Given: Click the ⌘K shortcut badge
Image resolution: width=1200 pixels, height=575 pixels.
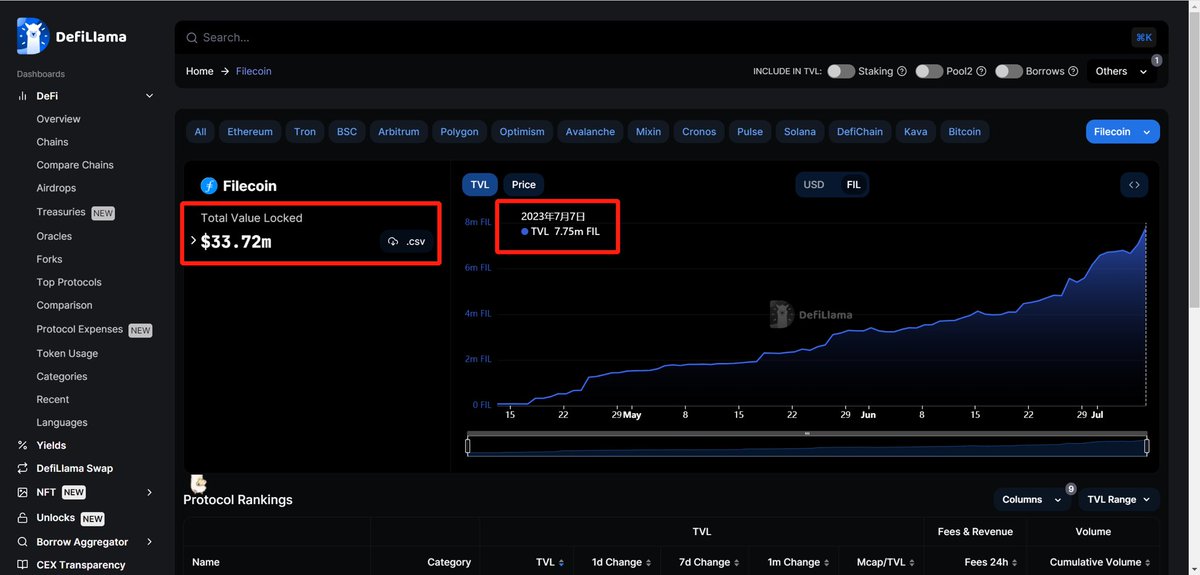Looking at the screenshot, I should 1144,37.
